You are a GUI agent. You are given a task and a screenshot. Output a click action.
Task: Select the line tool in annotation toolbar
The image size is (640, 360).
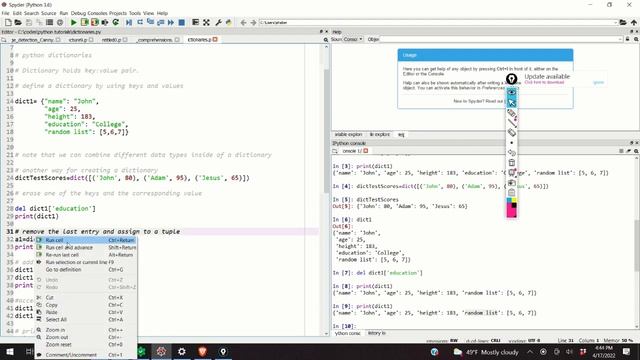point(512,123)
